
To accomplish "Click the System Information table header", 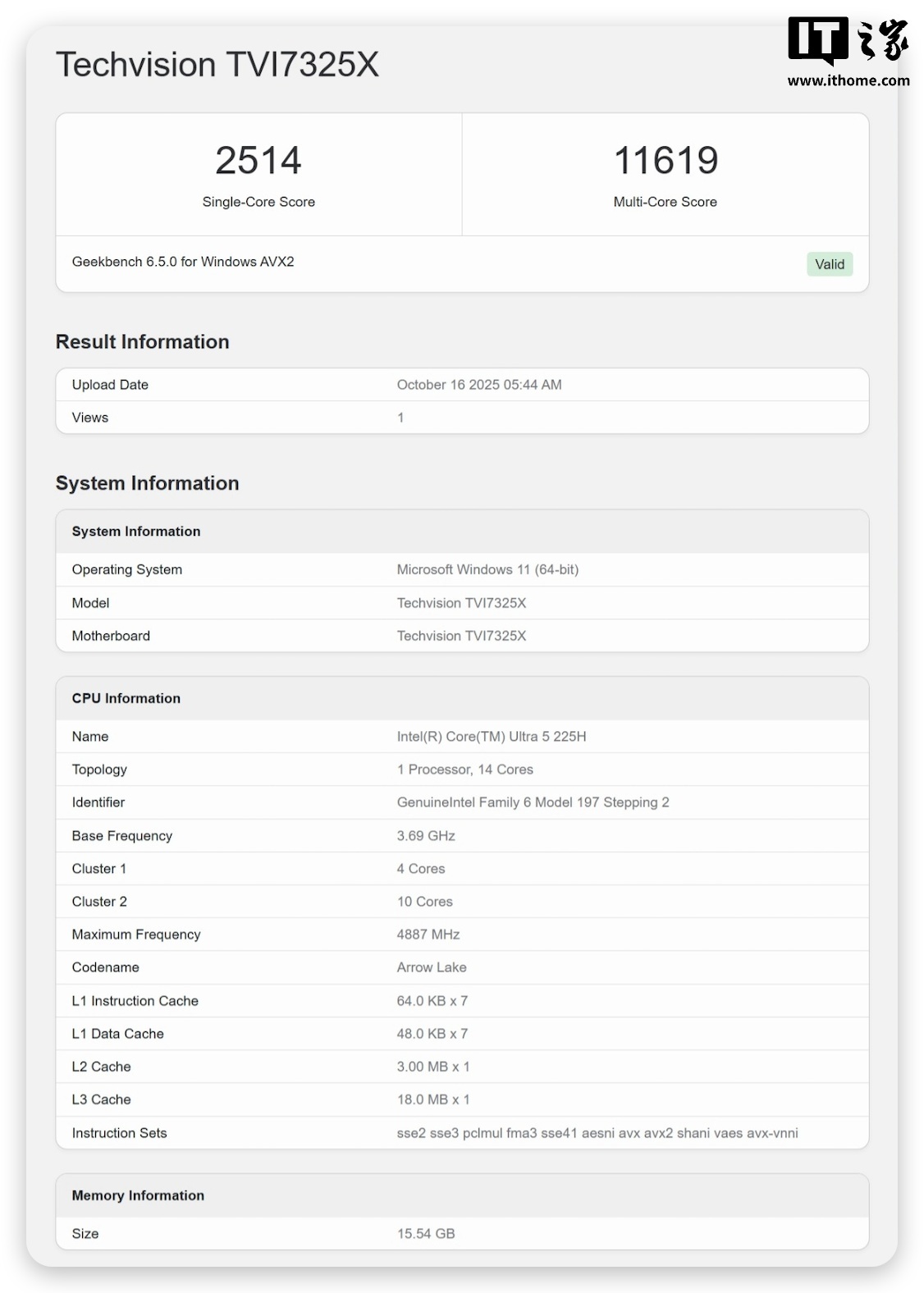I will point(136,532).
